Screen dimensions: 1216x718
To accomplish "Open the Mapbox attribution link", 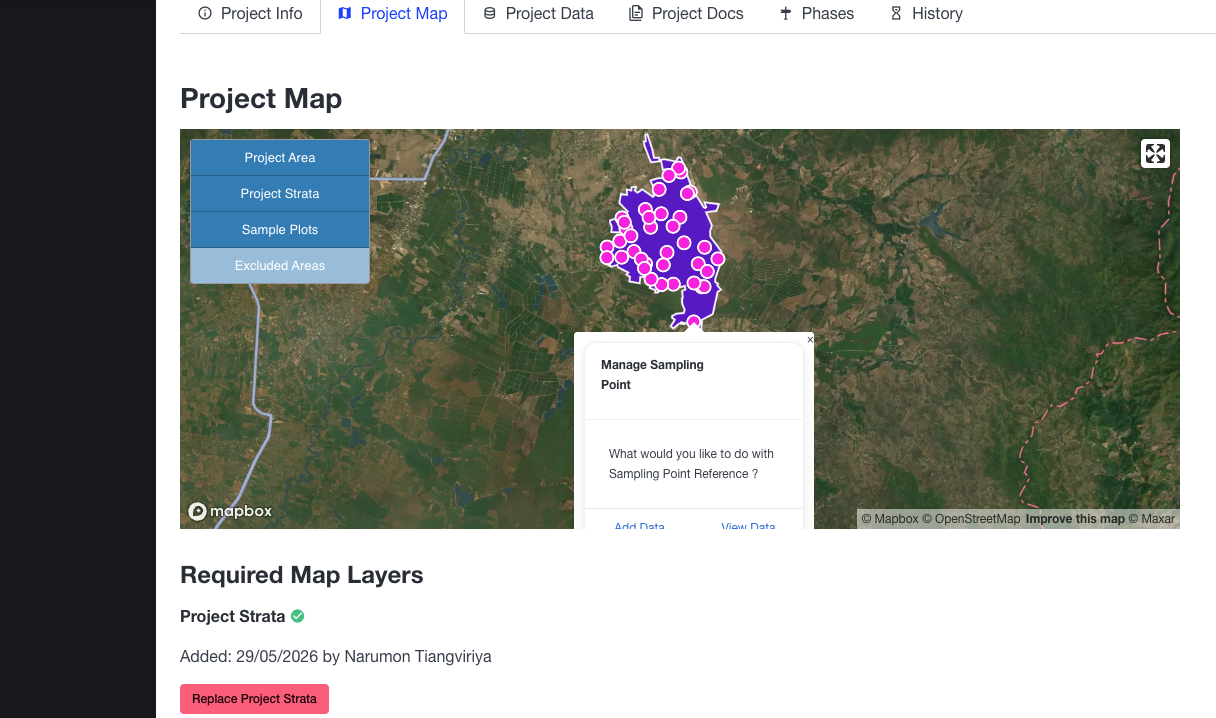I will pyautogui.click(x=890, y=519).
